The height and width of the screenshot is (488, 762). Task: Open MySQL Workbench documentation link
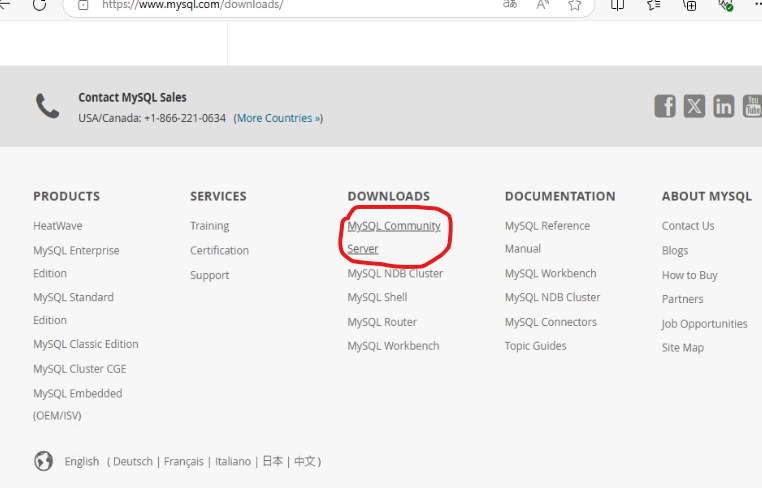[551, 273]
